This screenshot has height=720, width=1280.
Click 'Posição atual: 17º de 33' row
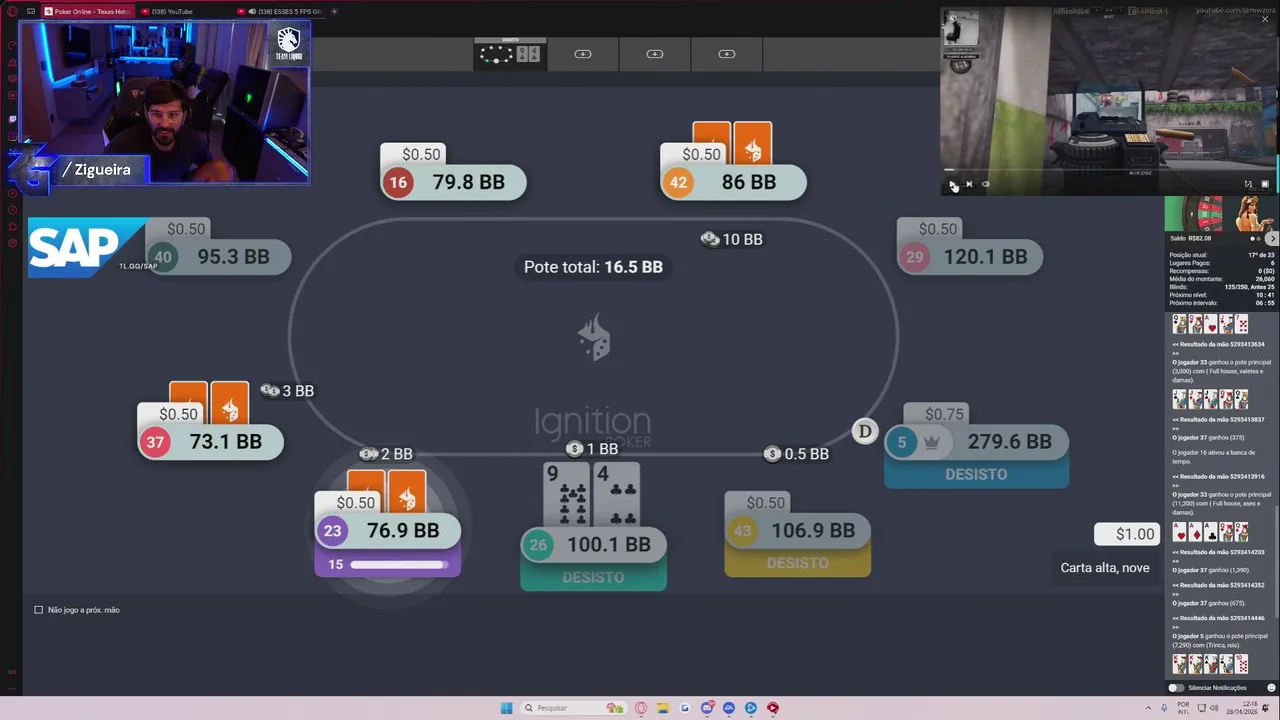pyautogui.click(x=1222, y=255)
